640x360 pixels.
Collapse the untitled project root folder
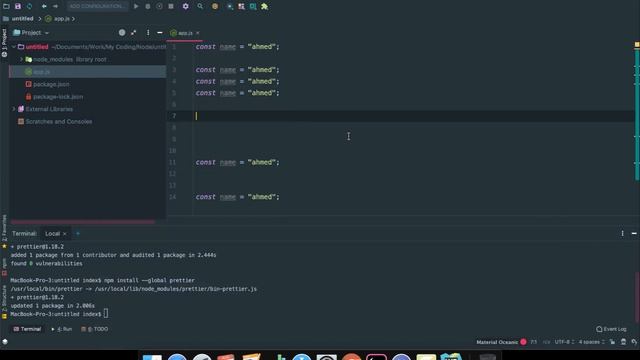(13, 47)
